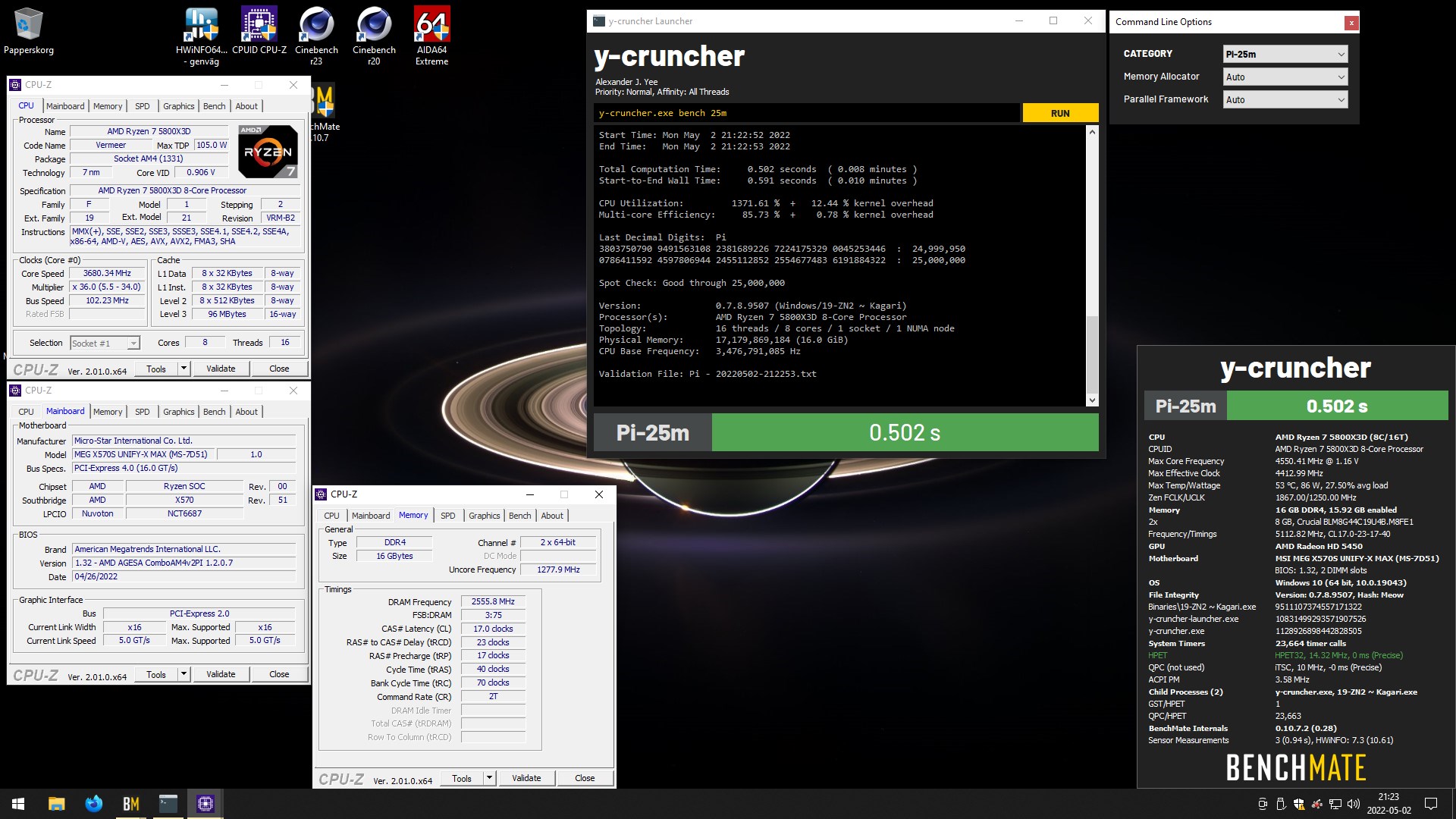Open Graphics tab in top CPU-Z window
The image size is (1456, 819).
[x=179, y=106]
